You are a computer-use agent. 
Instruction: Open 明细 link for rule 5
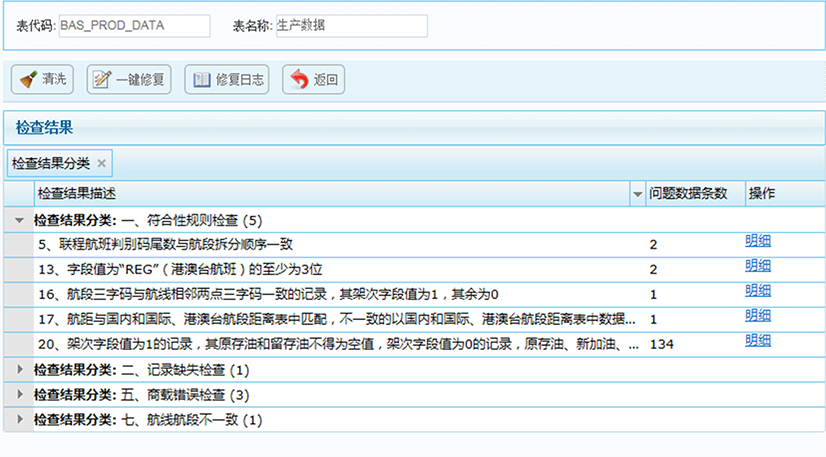coord(758,241)
